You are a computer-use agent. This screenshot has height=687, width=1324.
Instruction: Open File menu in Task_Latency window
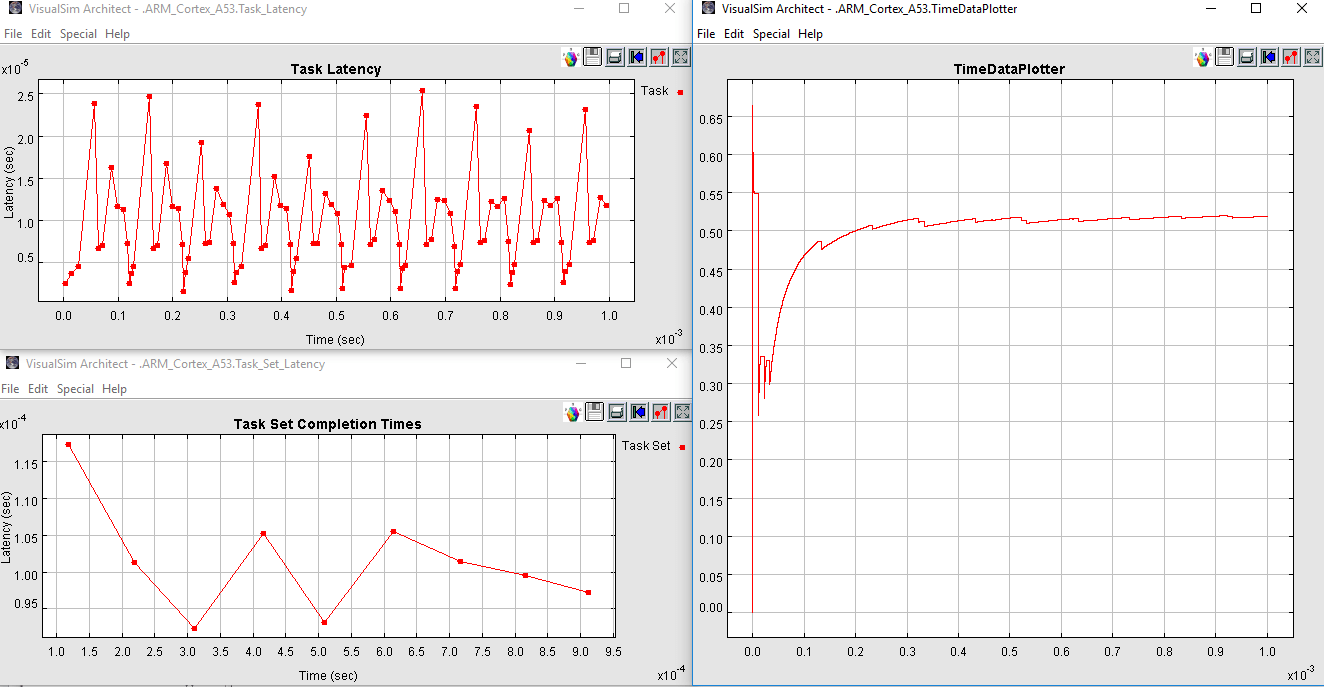pos(12,34)
